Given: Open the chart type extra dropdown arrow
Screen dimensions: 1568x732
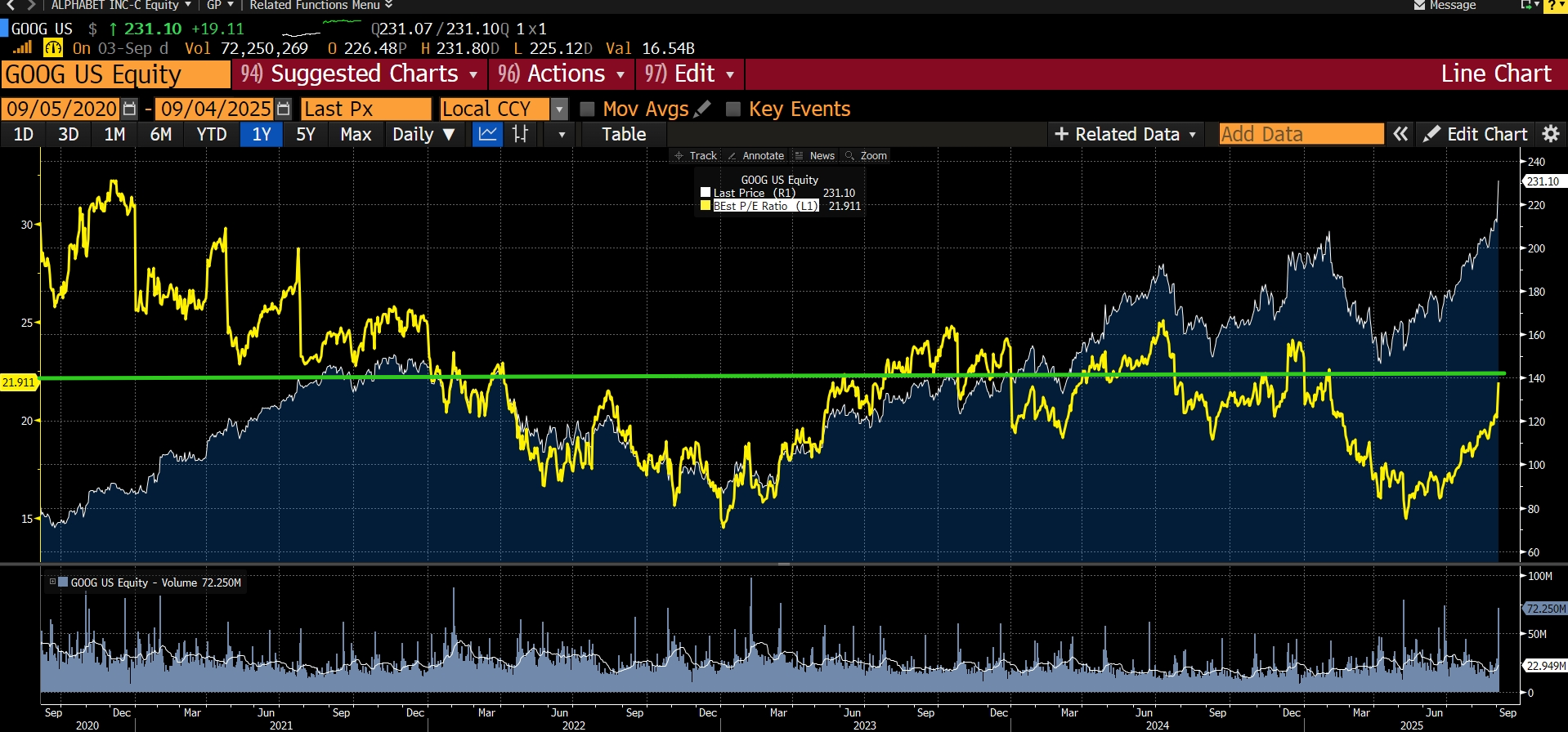Looking at the screenshot, I should click(561, 134).
